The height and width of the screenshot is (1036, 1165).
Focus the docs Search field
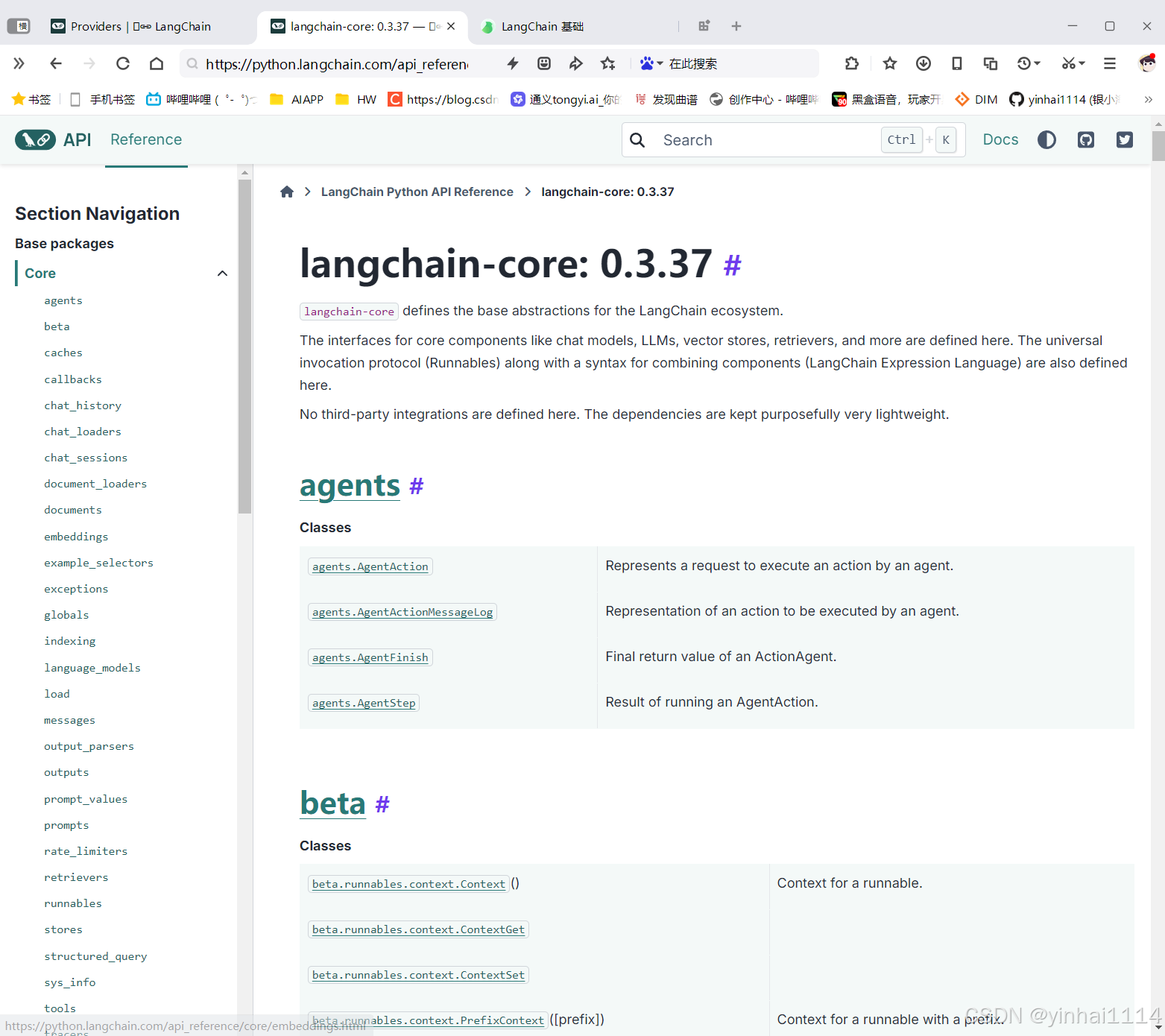click(x=793, y=140)
